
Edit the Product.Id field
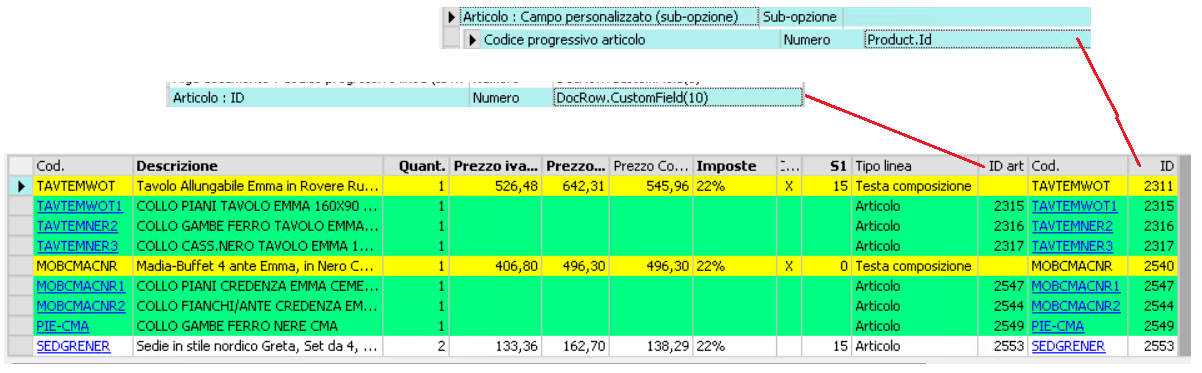click(977, 40)
